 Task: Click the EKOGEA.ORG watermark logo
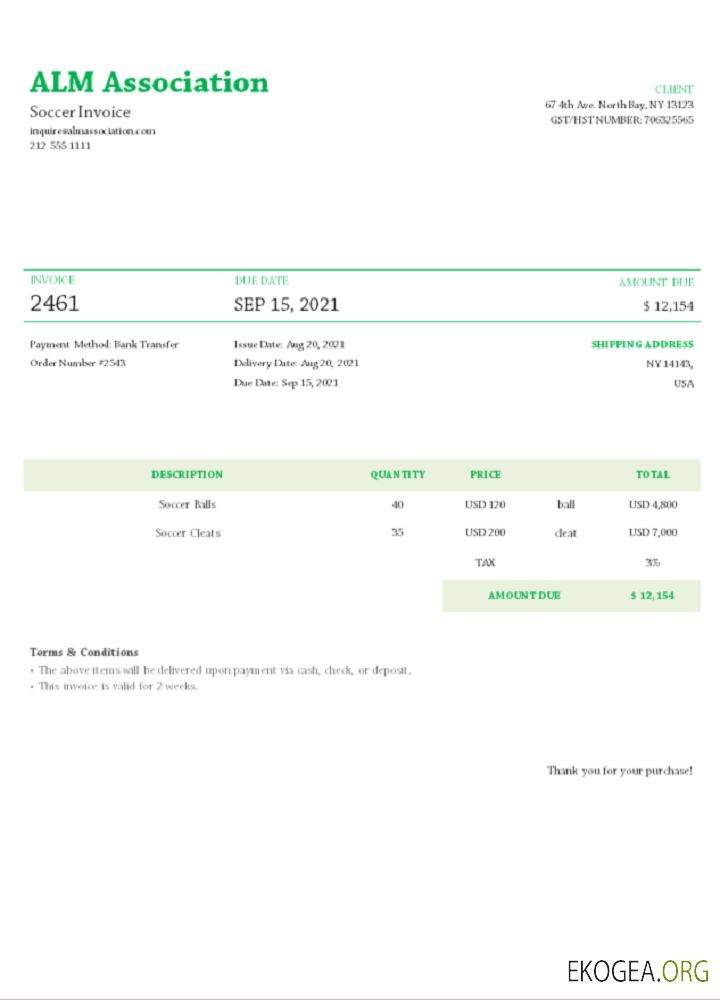(637, 970)
